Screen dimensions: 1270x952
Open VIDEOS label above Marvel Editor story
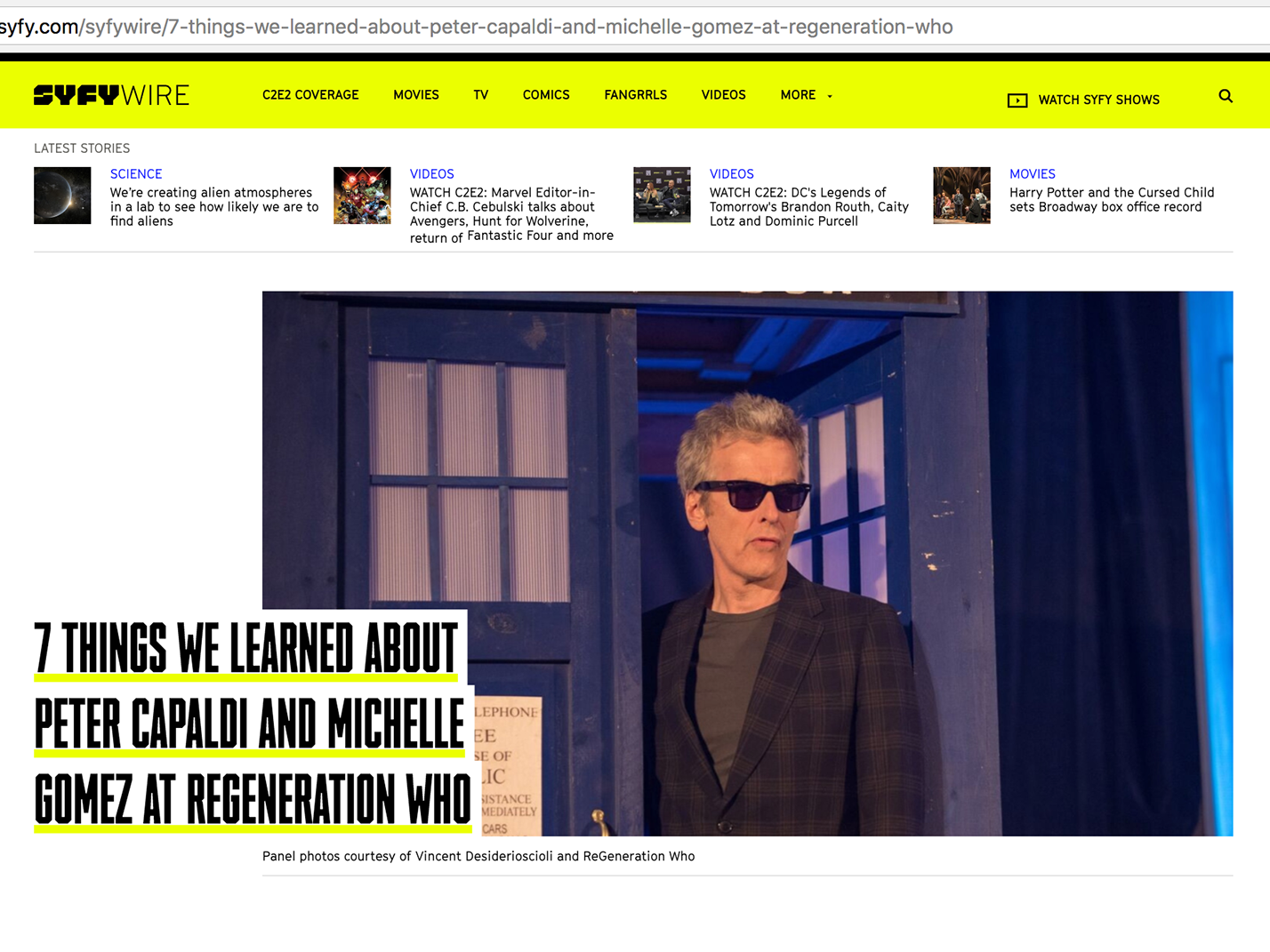pos(432,174)
